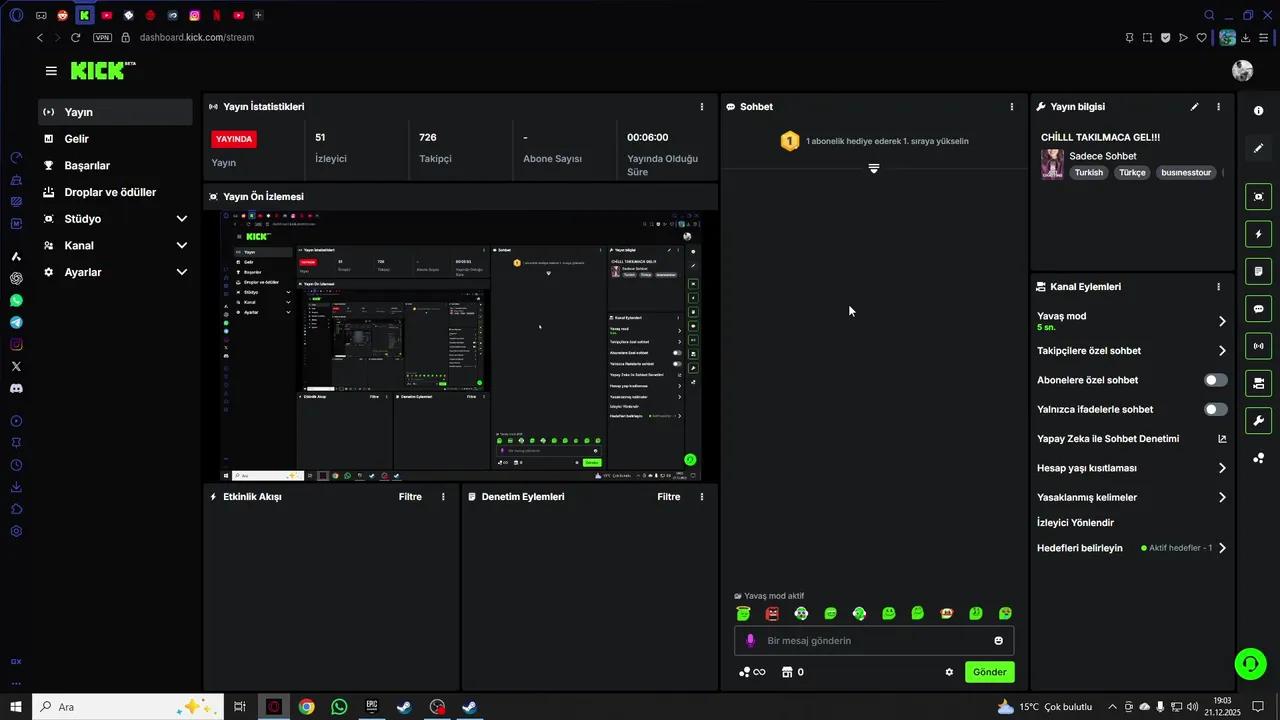Open the Sohbet panel options menu
The image size is (1280, 720).
pyautogui.click(x=1011, y=107)
